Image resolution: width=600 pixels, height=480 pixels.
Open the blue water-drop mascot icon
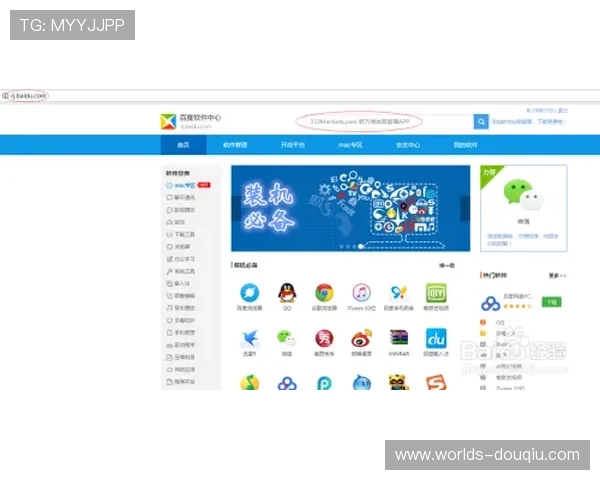click(x=361, y=382)
